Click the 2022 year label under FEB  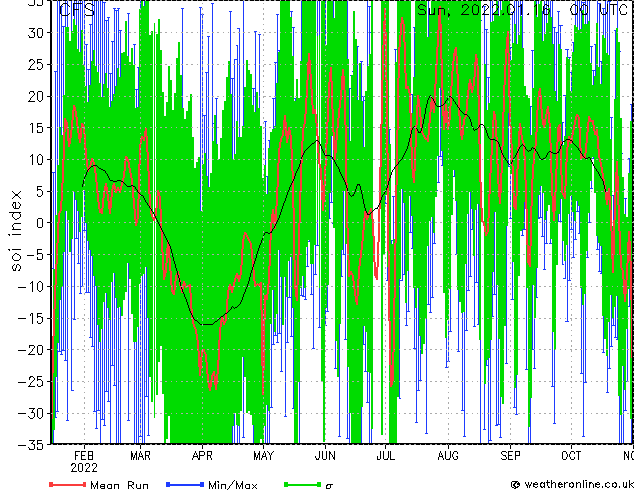[84, 468]
